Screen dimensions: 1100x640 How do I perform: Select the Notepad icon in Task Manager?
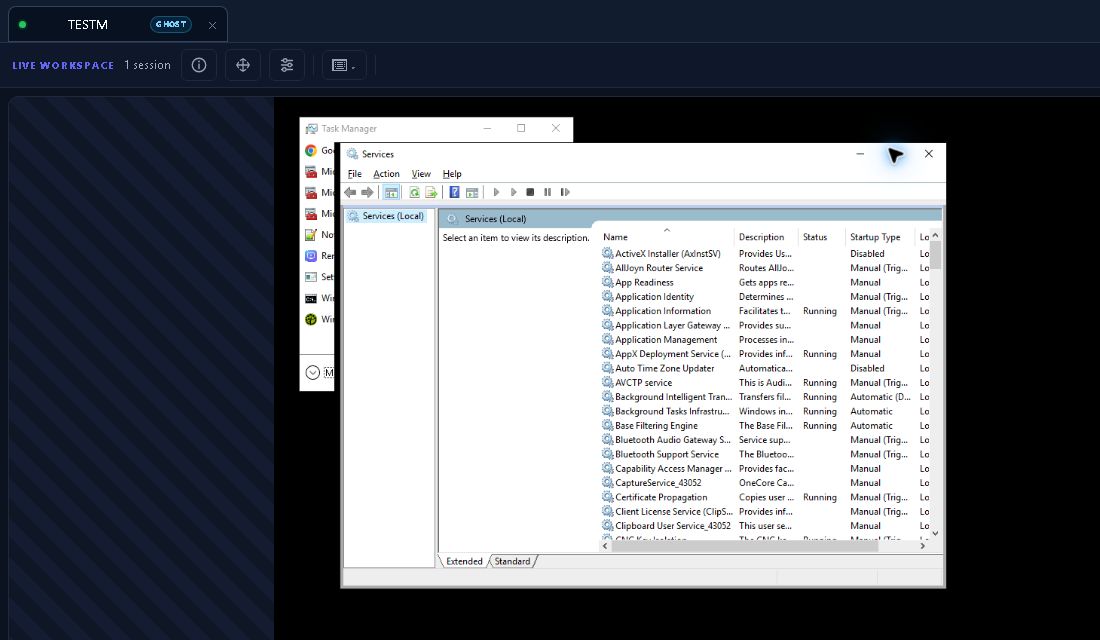311,234
